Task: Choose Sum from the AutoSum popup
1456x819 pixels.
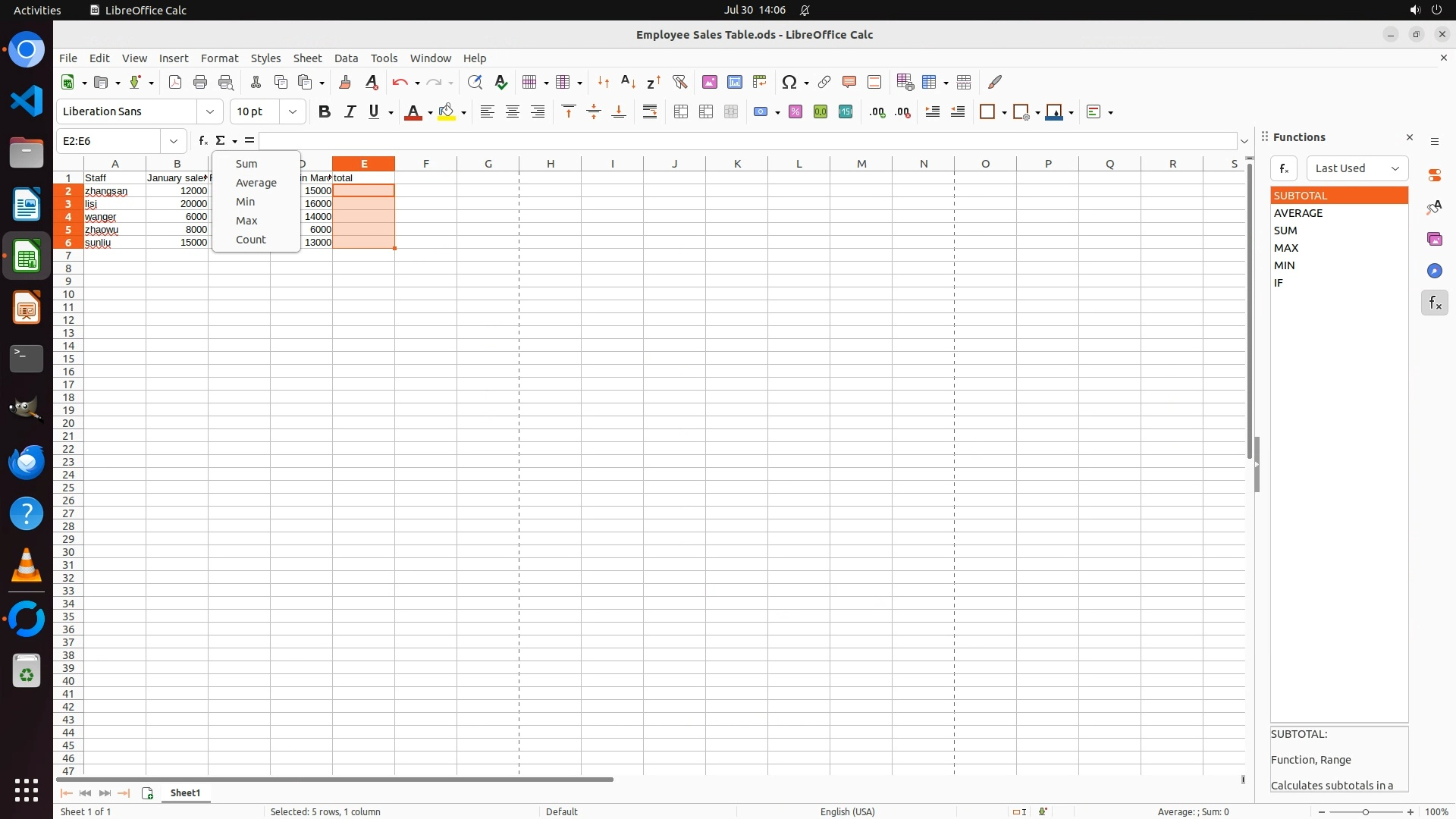Action: pos(246,164)
